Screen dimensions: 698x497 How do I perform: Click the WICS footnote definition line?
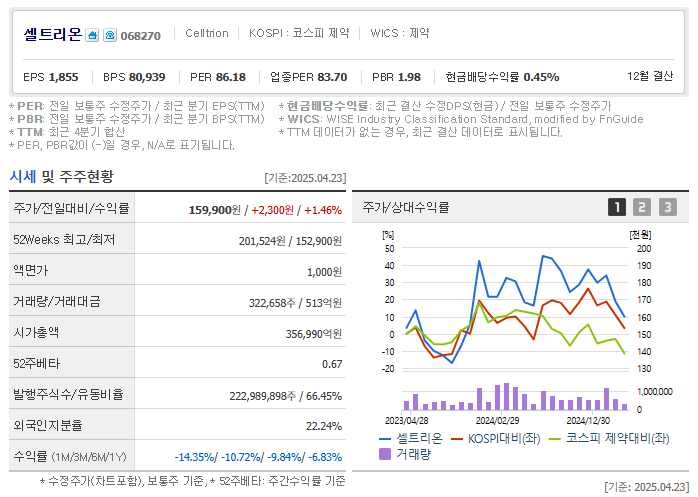click(x=461, y=119)
